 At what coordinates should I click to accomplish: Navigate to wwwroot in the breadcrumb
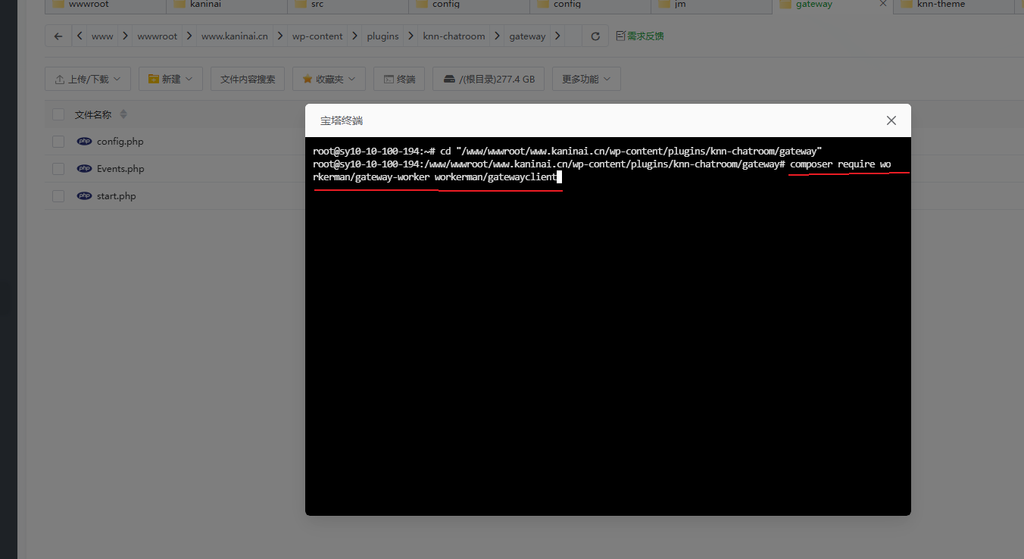pos(157,37)
